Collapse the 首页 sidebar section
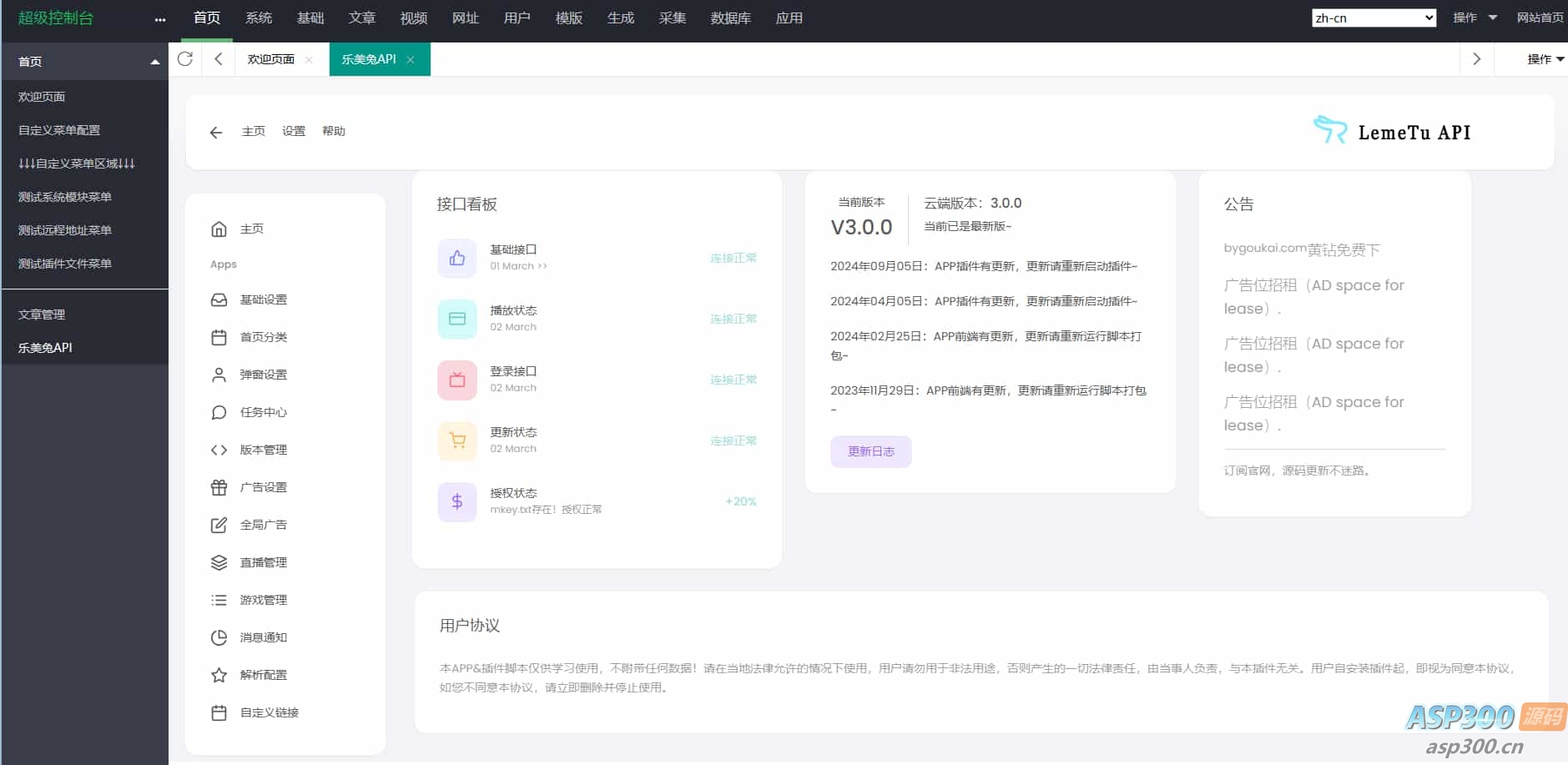This screenshot has width=1568, height=765. click(x=154, y=60)
